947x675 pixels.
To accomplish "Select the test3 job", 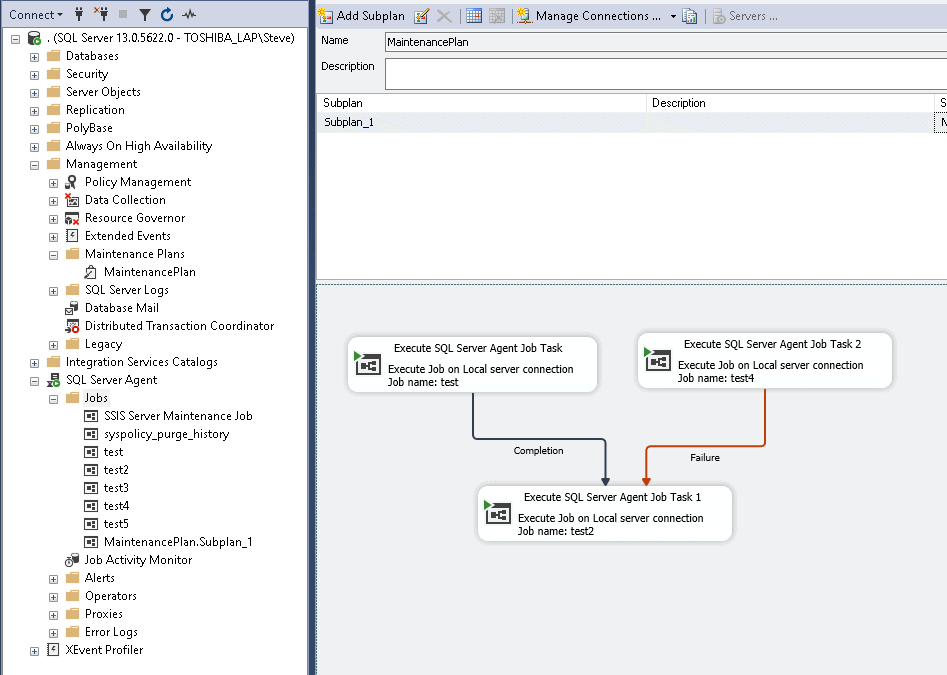I will click(x=116, y=488).
